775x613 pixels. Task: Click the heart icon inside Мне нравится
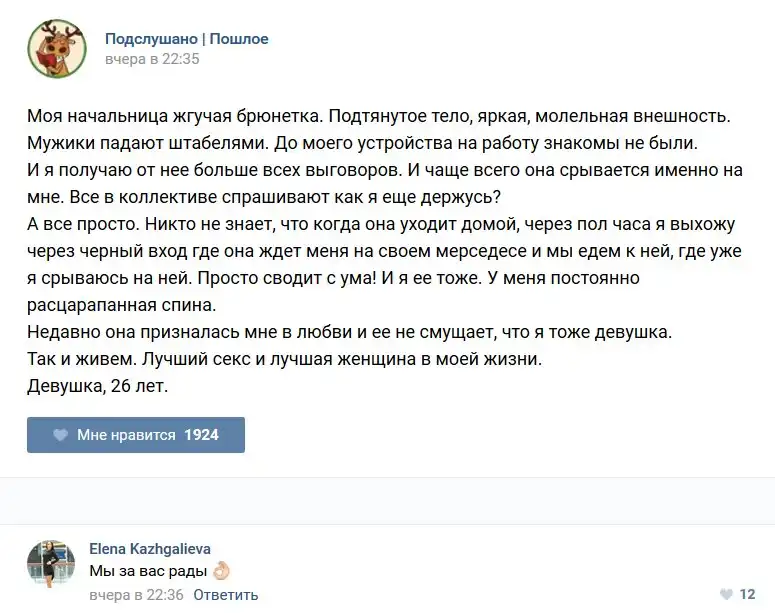click(x=60, y=435)
